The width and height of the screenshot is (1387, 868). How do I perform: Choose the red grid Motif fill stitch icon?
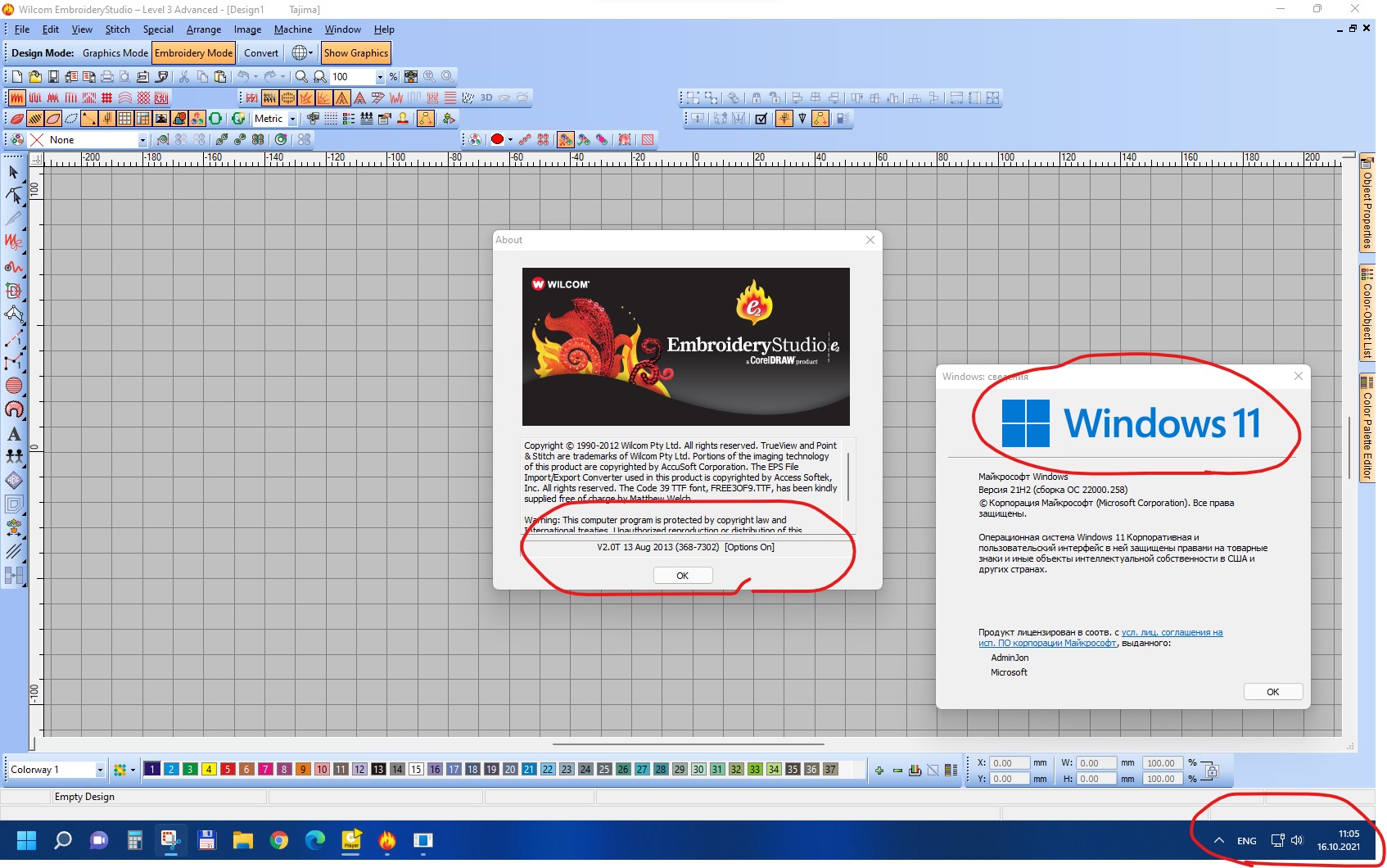click(x=107, y=97)
